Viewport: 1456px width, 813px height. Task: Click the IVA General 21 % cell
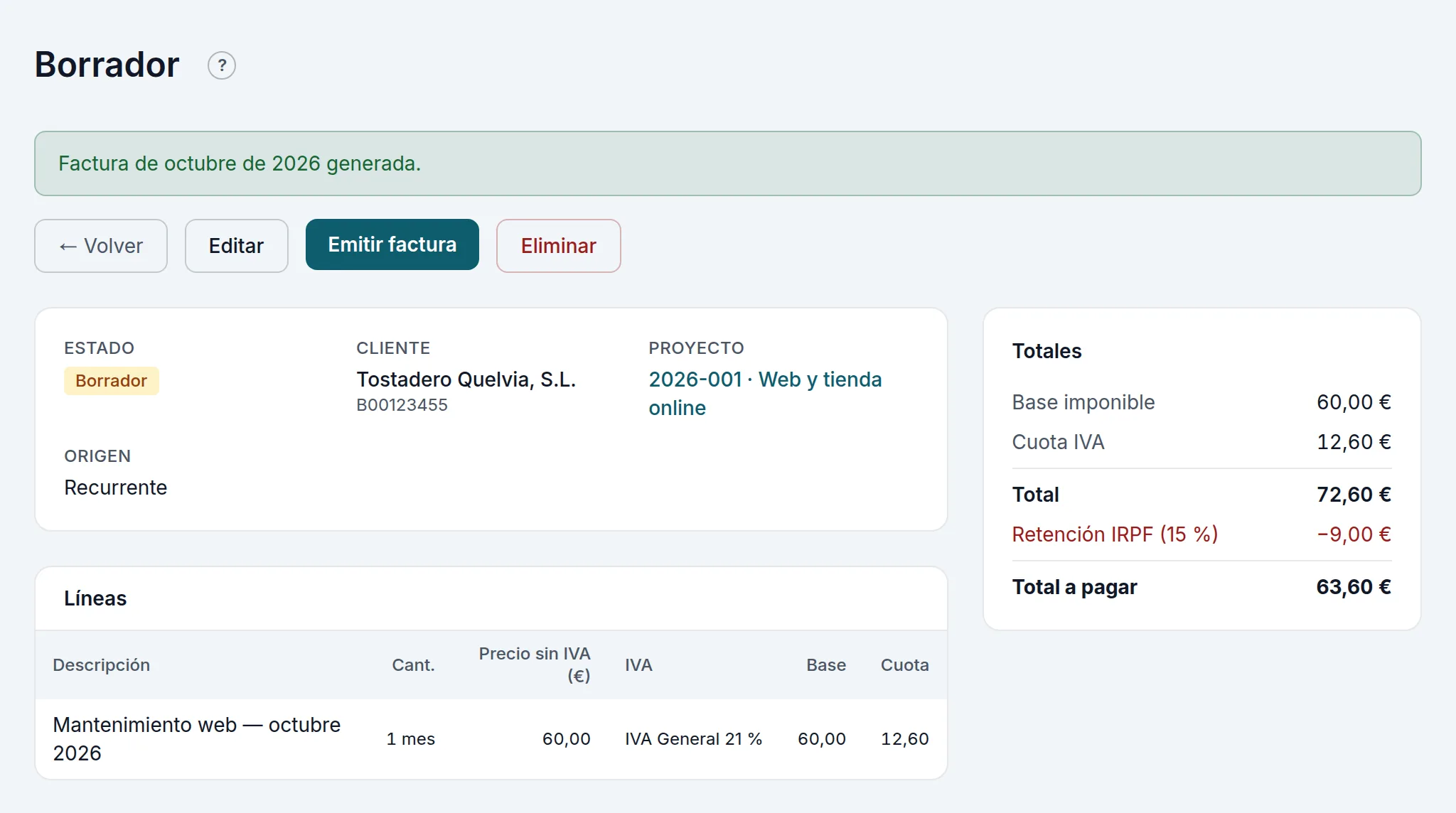pos(693,739)
